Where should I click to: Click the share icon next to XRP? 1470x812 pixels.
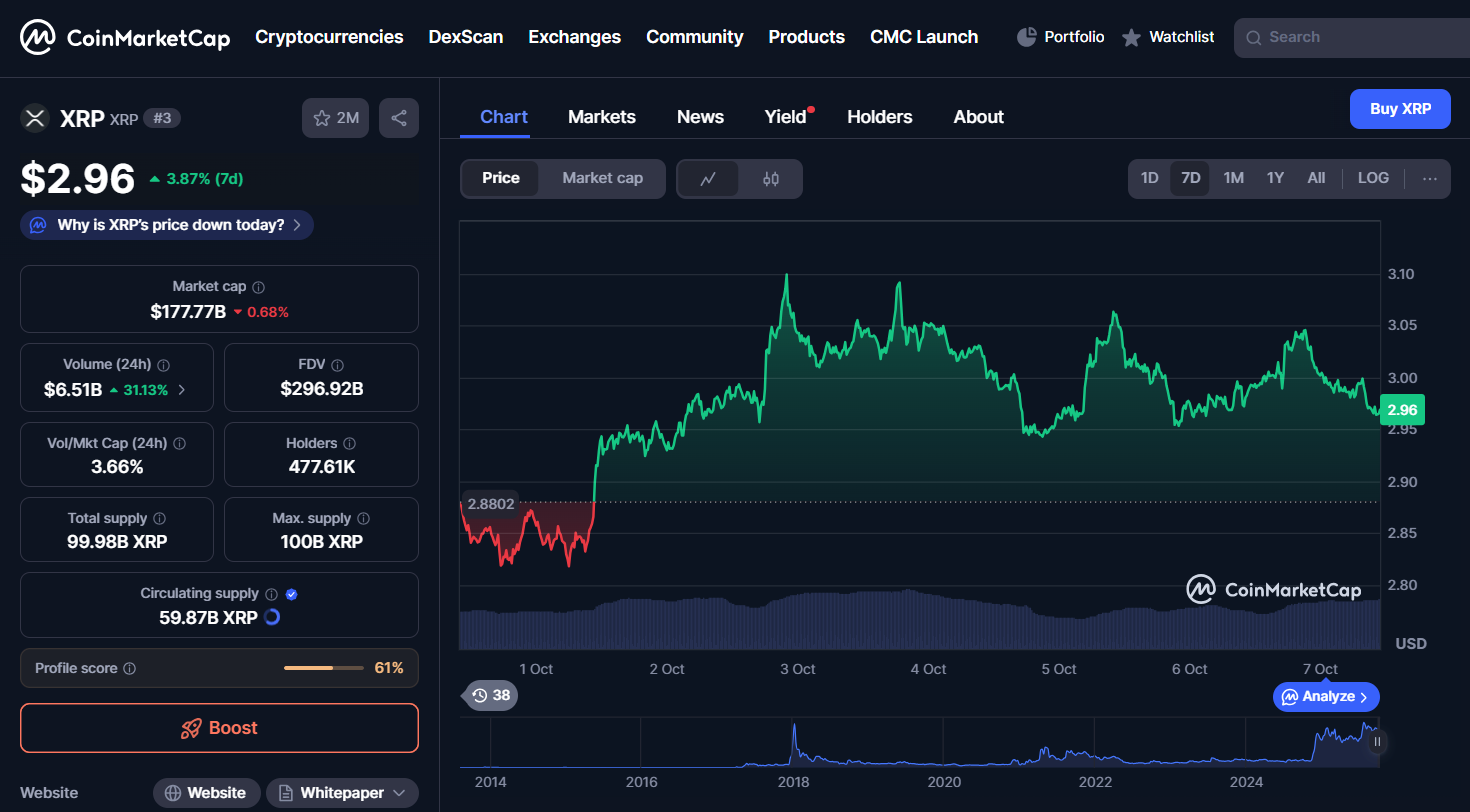click(x=399, y=118)
